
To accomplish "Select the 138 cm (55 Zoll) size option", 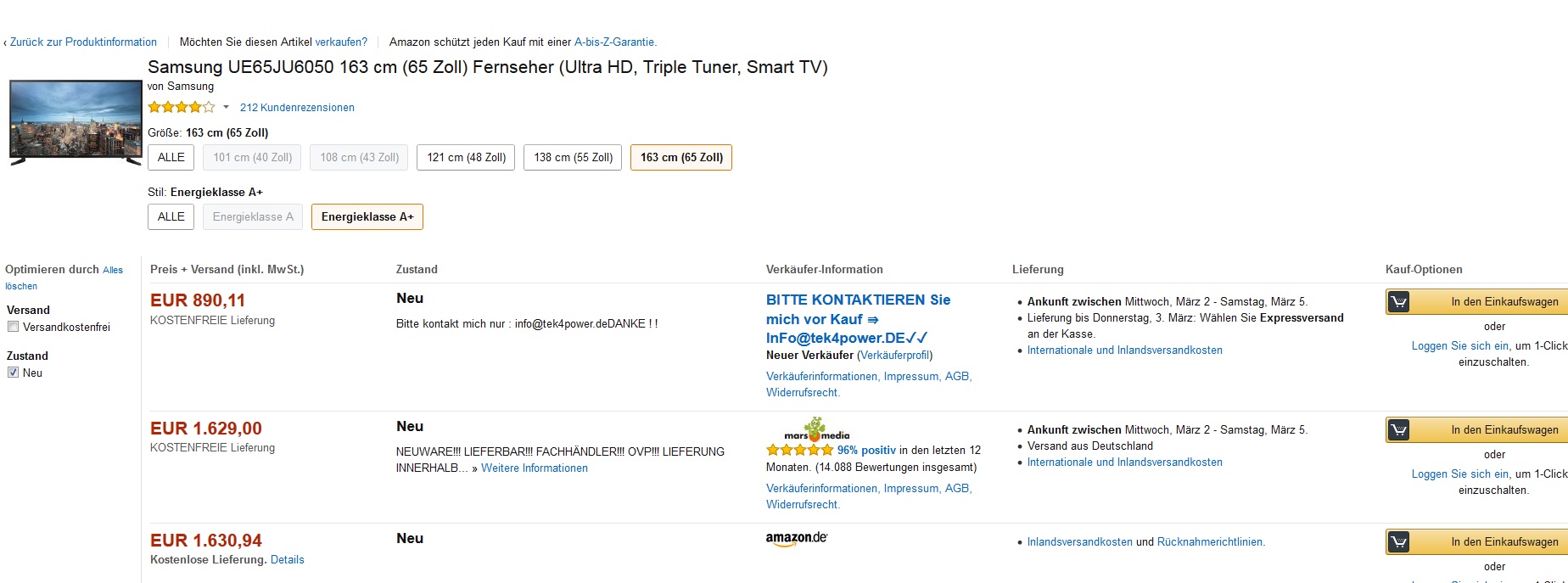I will (573, 158).
